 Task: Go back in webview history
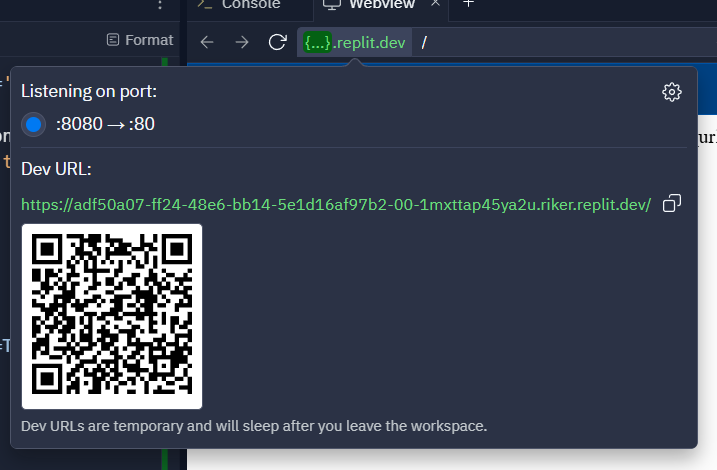click(x=207, y=43)
